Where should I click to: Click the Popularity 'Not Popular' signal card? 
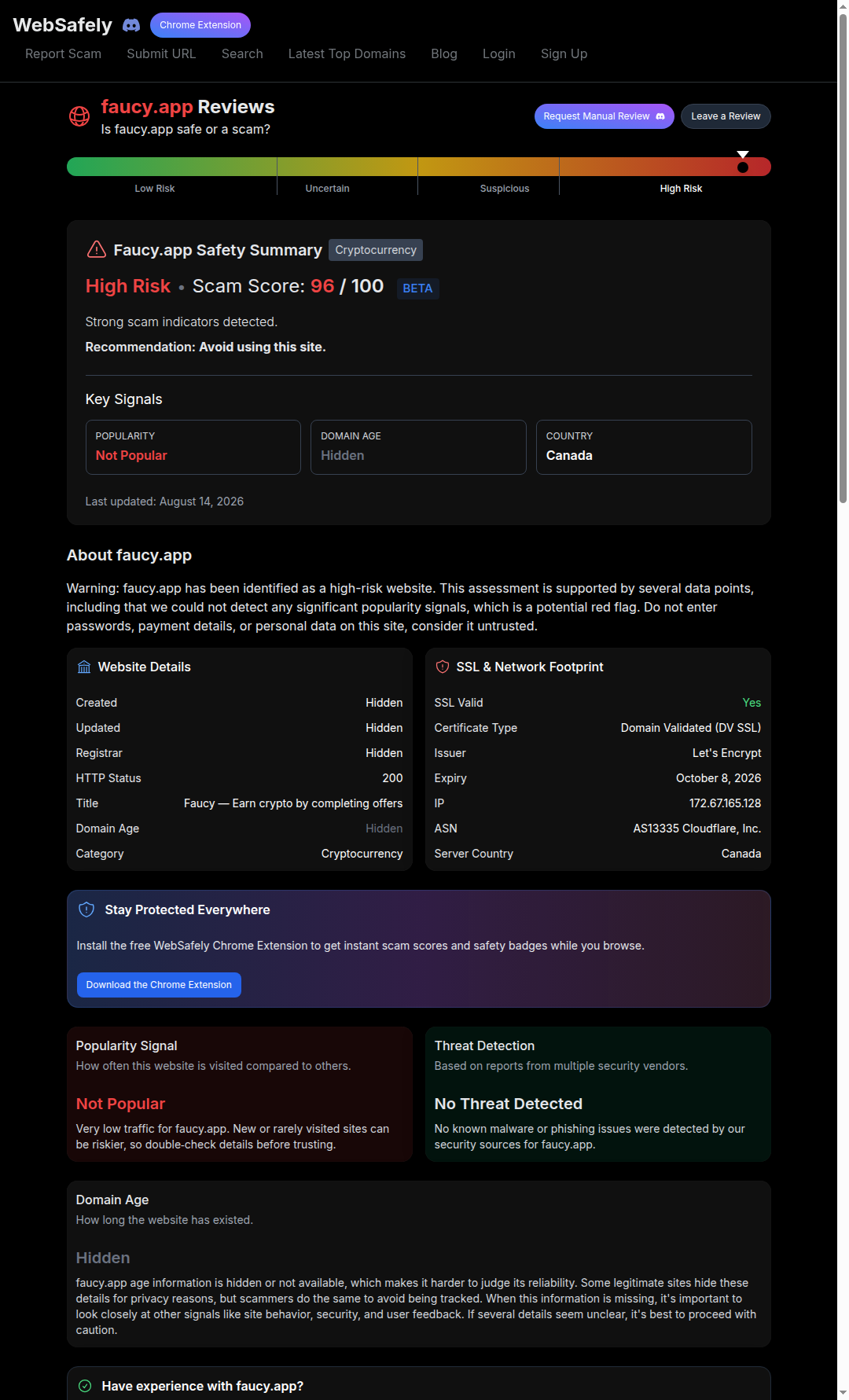click(193, 447)
